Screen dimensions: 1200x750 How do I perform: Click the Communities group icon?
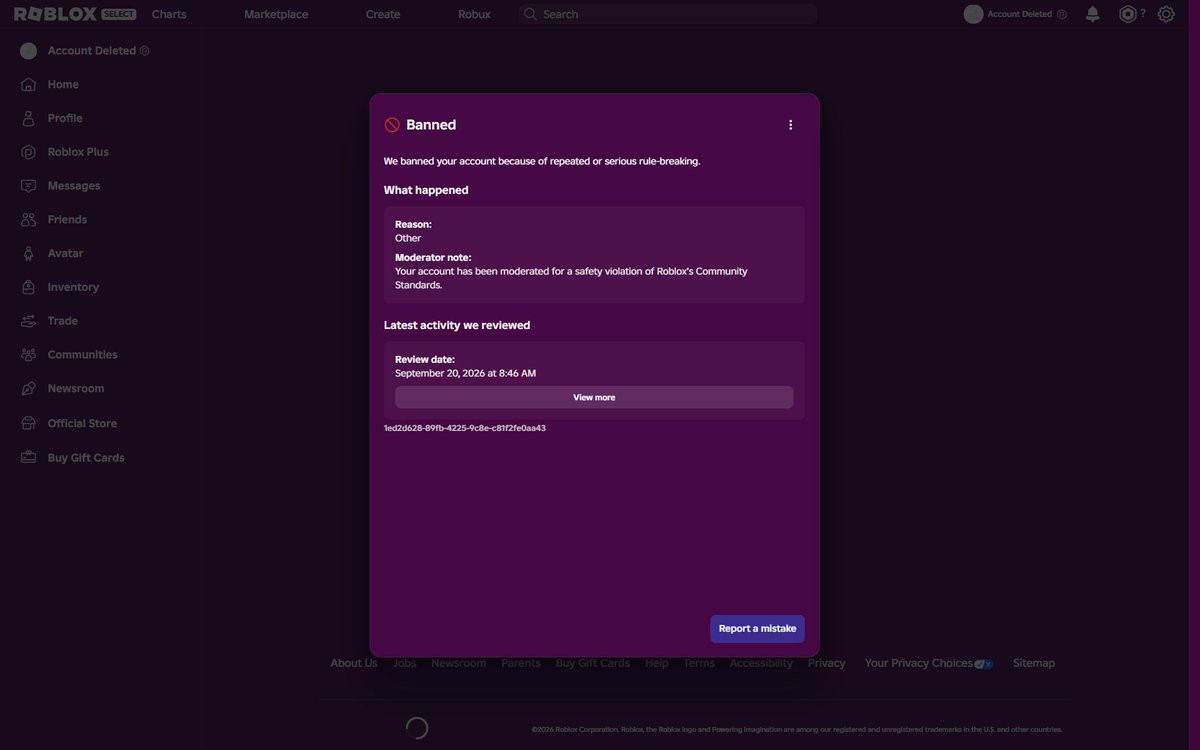28,355
